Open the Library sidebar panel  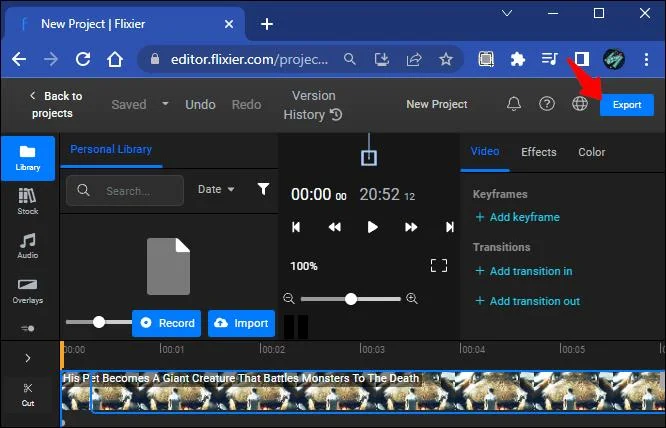28,158
